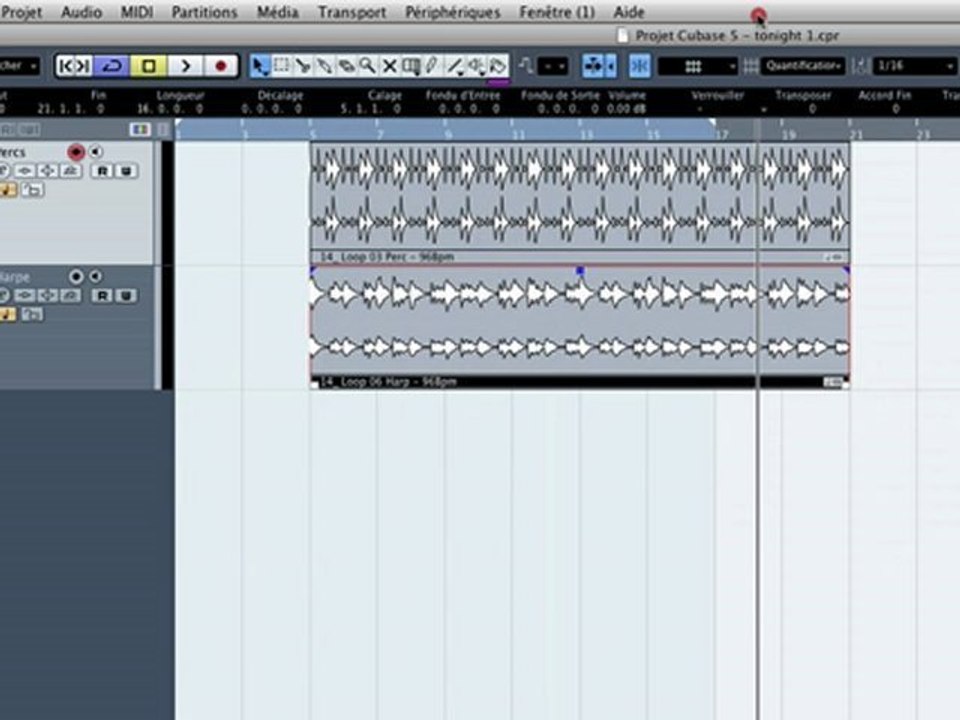Select the Line tool
The width and height of the screenshot is (960, 720).
click(454, 66)
